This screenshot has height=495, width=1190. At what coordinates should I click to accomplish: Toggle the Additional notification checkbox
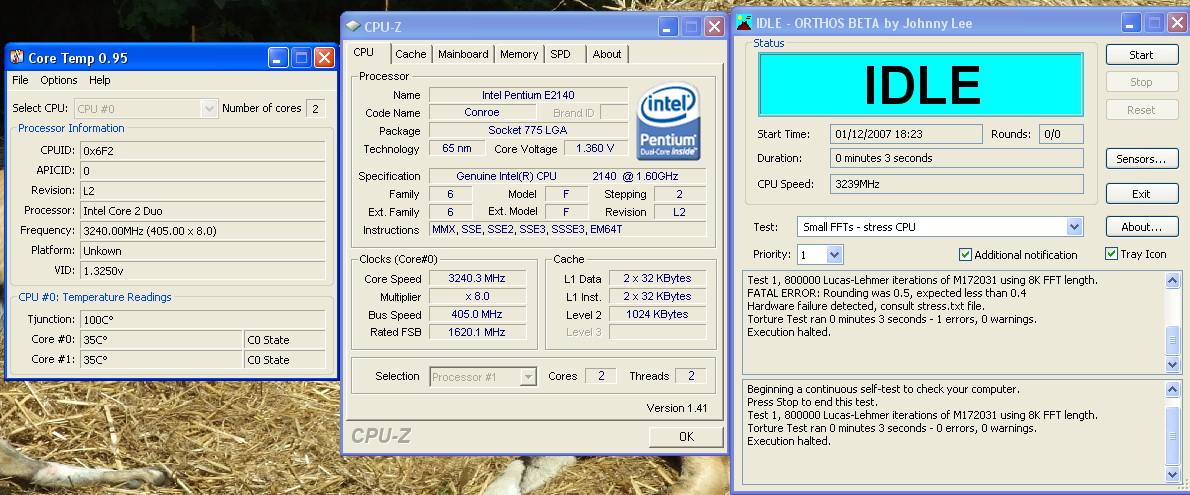[965, 254]
